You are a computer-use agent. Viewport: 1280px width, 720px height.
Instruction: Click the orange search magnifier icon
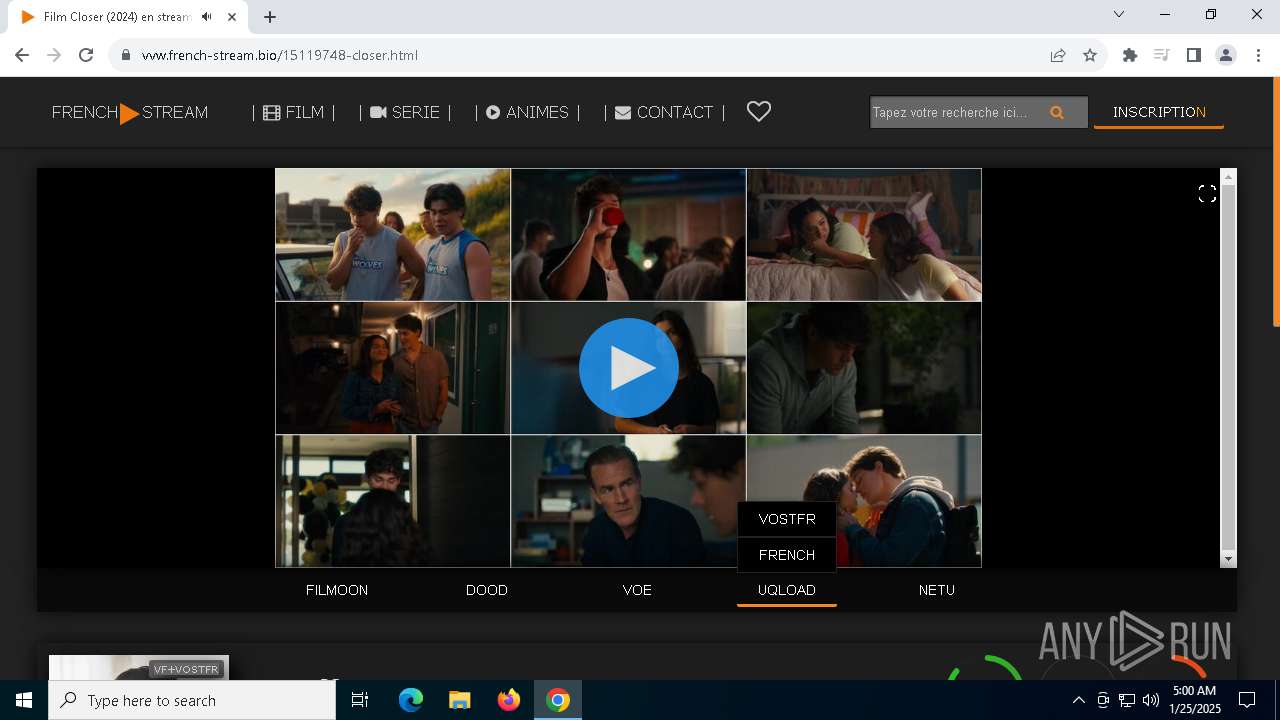[1057, 112]
